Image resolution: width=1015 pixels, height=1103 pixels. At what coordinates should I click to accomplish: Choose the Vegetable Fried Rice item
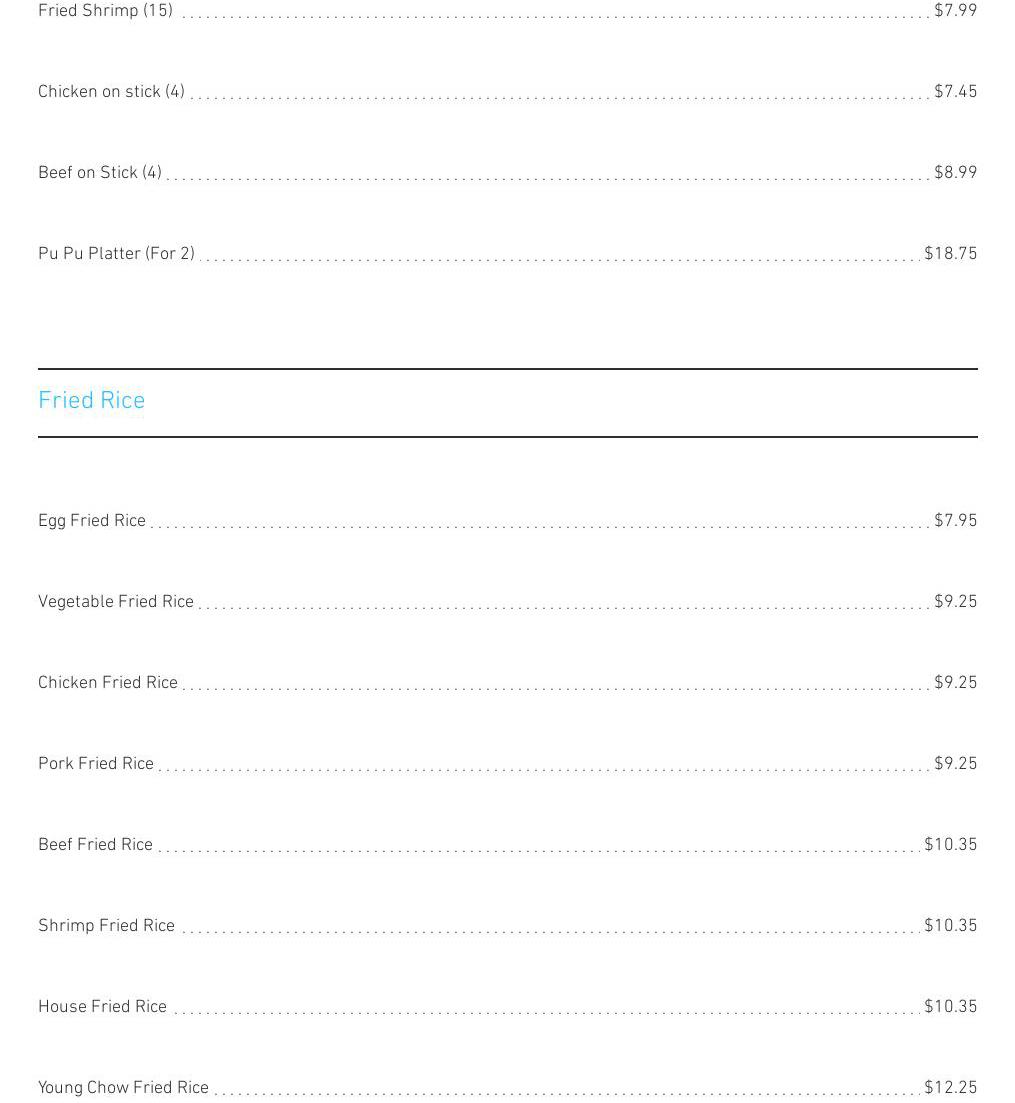coord(116,602)
